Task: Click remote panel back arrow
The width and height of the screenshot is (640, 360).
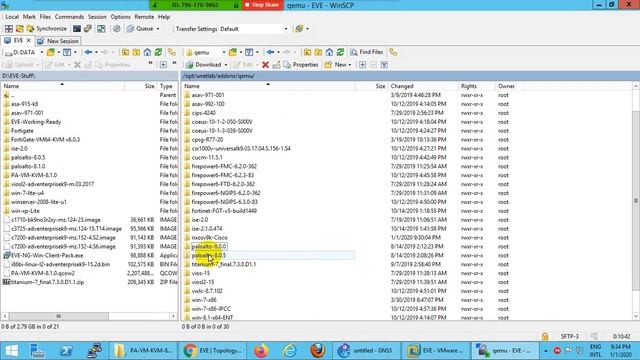Action: 270,52
